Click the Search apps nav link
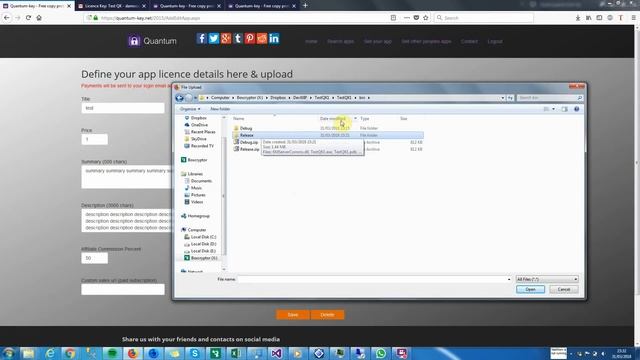The image size is (640, 360). pyautogui.click(x=340, y=42)
